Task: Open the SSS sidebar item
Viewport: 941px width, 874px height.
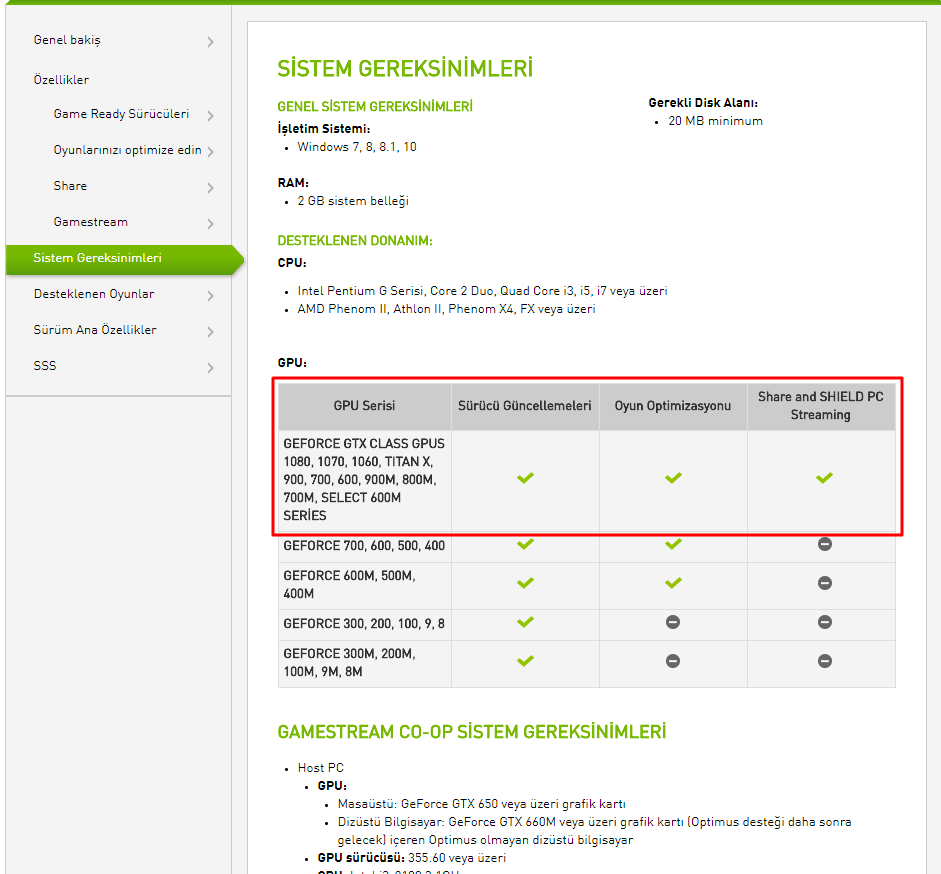Action: [x=45, y=366]
